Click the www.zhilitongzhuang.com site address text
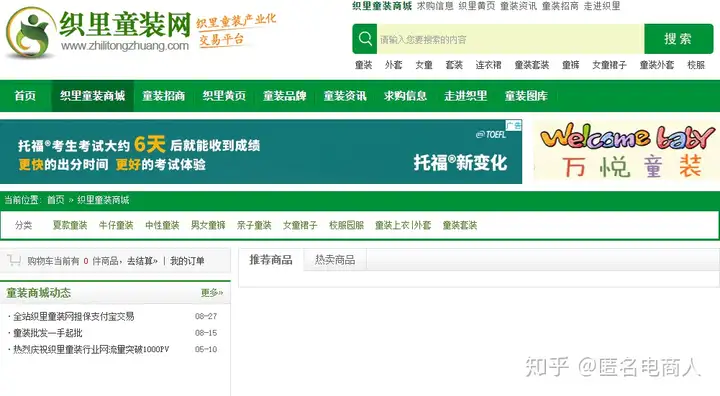This screenshot has height=396, width=720. pos(125,45)
